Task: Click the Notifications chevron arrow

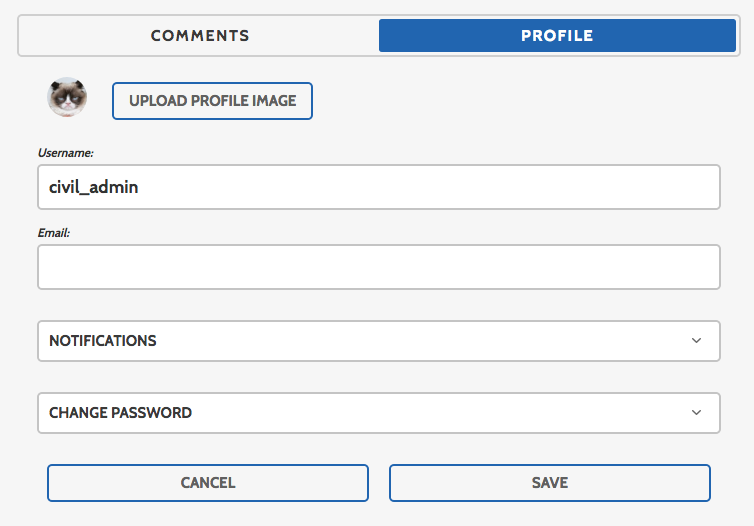Action: 696,340
